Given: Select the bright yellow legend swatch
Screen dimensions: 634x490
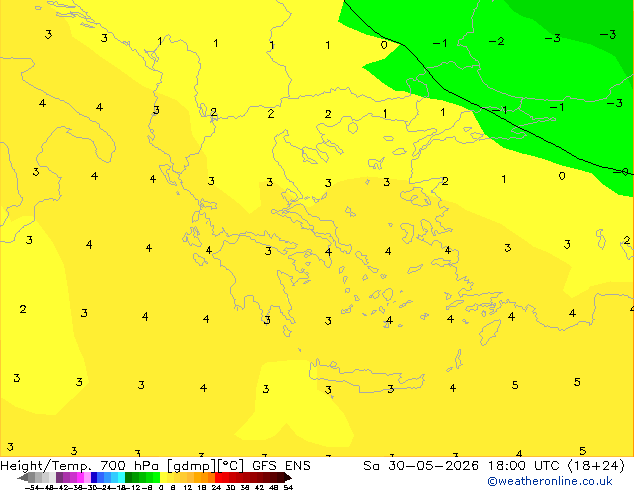Looking at the screenshot, I should [163, 478].
